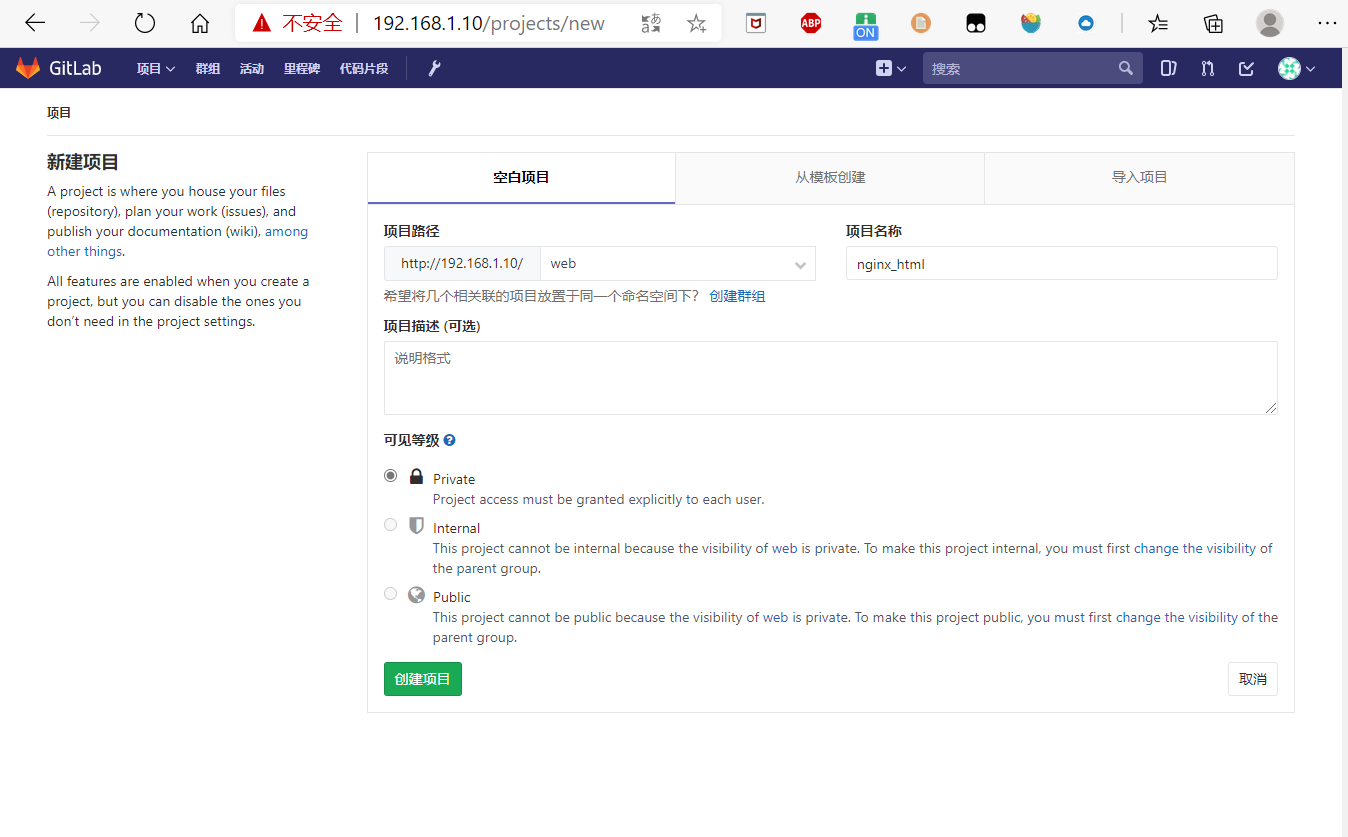The width and height of the screenshot is (1348, 837).
Task: Open the 群组 menu item
Action: 208,68
